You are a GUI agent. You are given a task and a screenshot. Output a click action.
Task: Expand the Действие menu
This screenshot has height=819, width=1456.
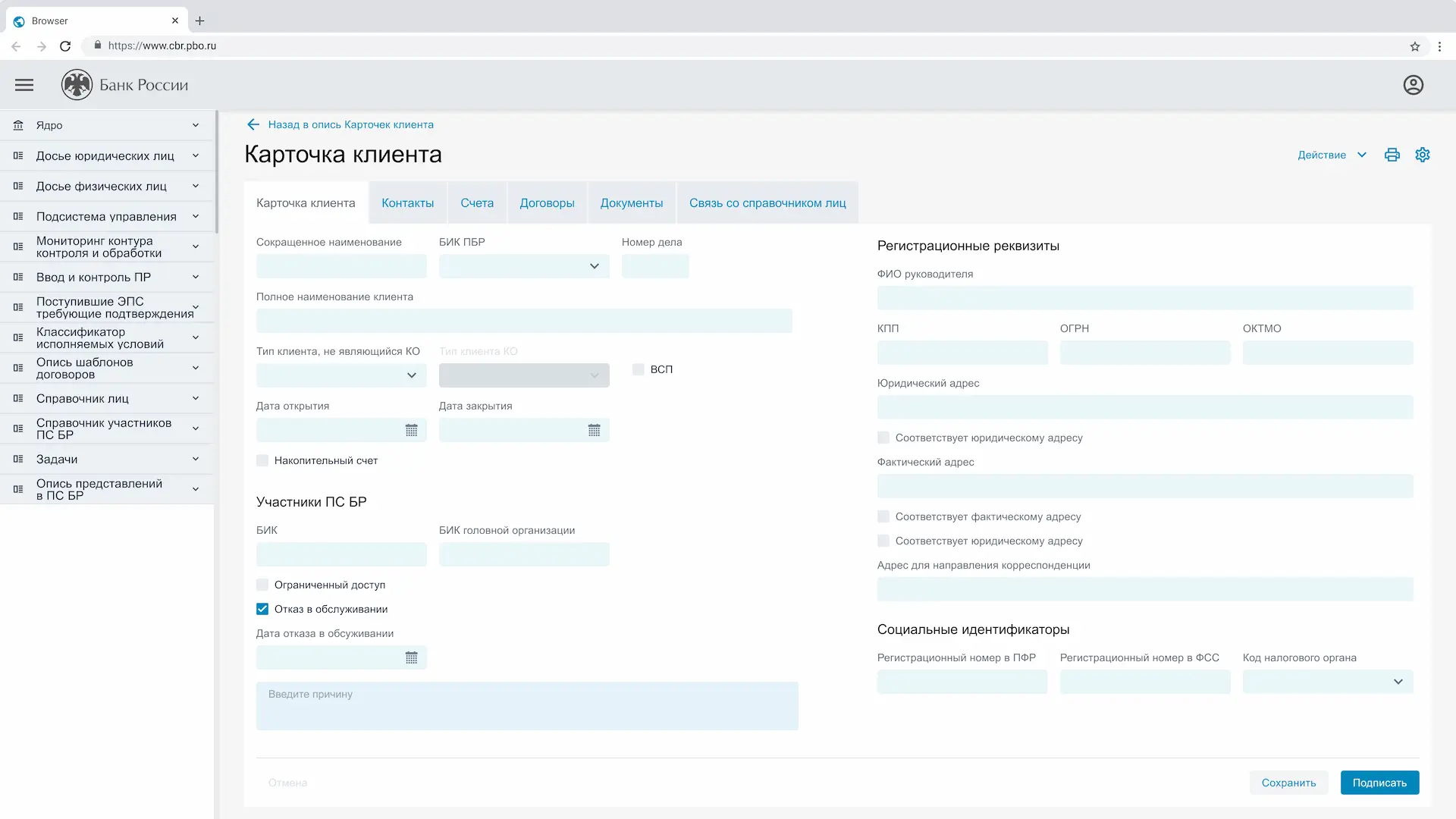pos(1332,155)
